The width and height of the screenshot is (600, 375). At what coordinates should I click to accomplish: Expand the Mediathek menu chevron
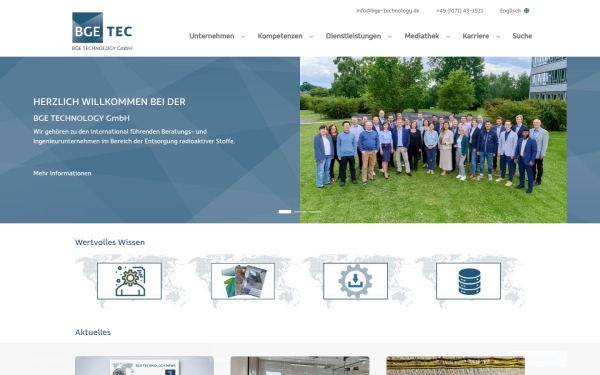coord(448,37)
